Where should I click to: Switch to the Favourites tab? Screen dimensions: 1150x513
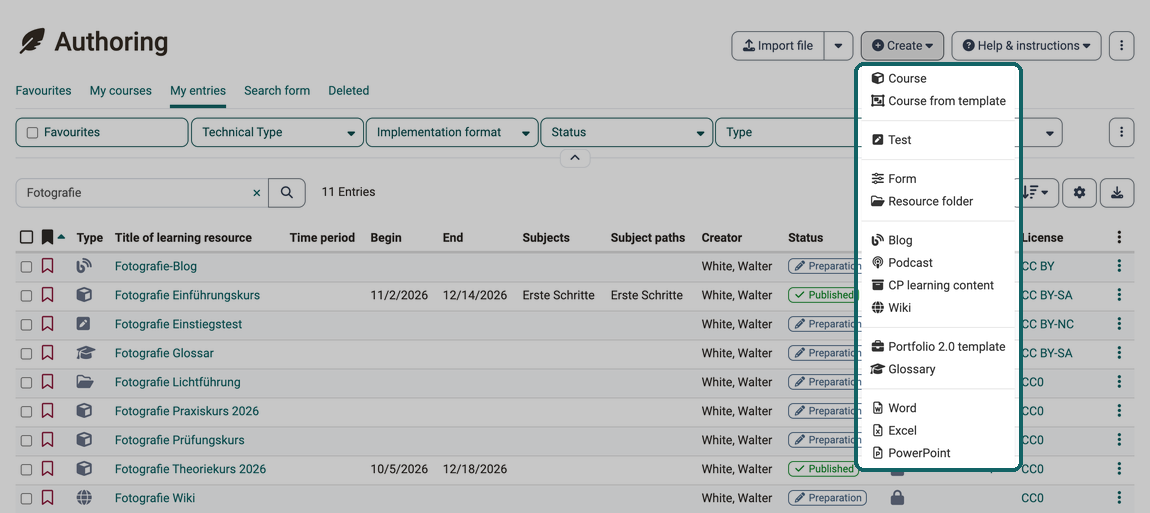click(43, 91)
